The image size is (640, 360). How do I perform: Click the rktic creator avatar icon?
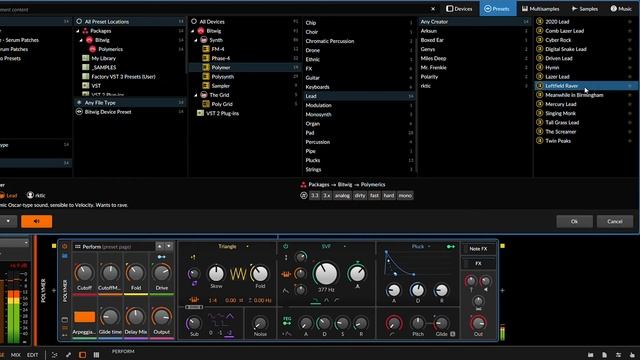click(30, 195)
